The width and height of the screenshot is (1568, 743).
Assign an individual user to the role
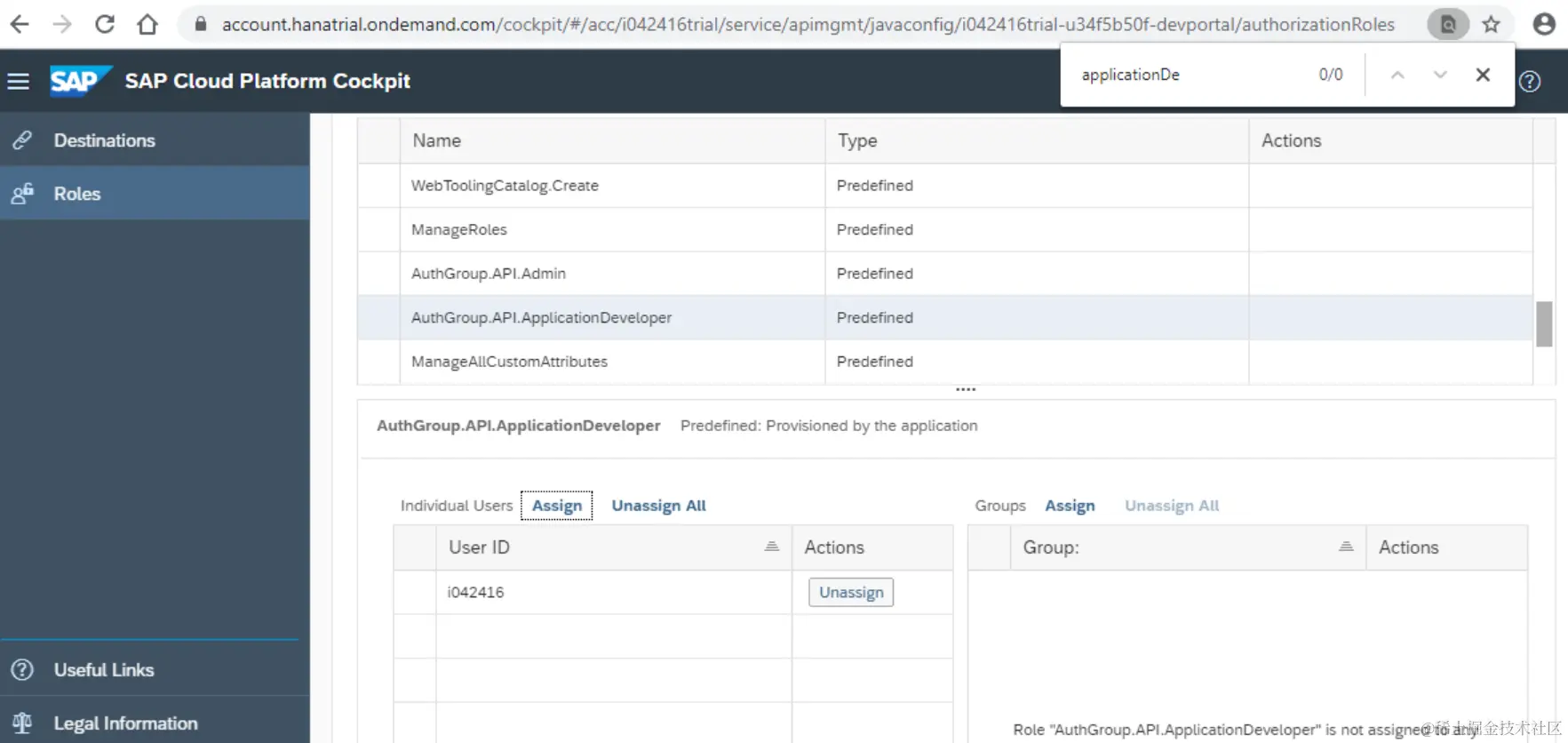(557, 506)
